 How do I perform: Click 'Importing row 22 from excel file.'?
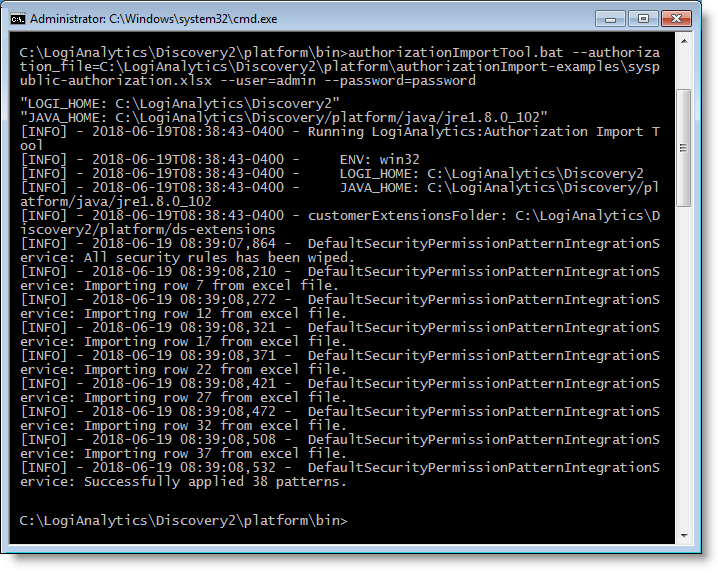tap(215, 369)
